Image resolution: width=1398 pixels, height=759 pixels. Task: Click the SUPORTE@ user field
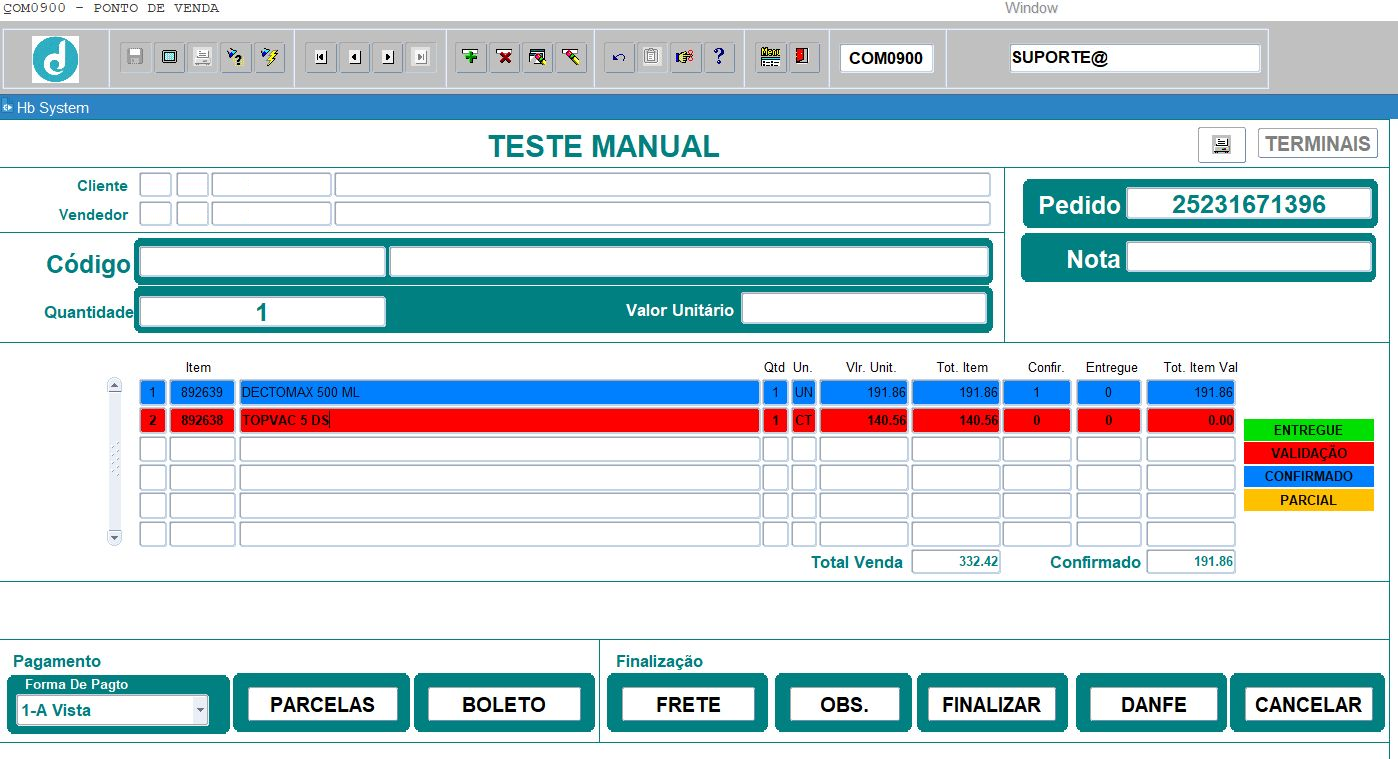pos(1135,58)
